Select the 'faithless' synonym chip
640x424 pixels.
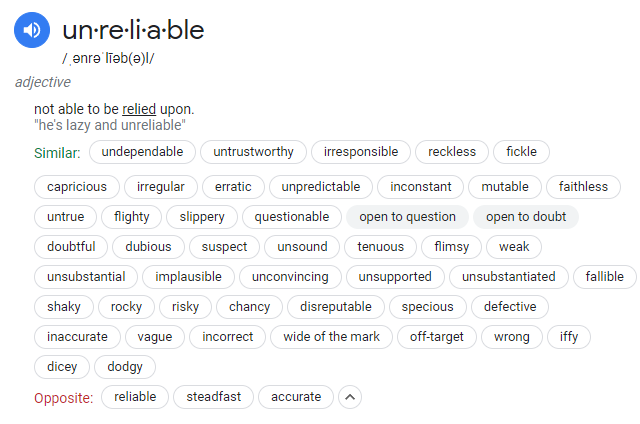point(583,187)
